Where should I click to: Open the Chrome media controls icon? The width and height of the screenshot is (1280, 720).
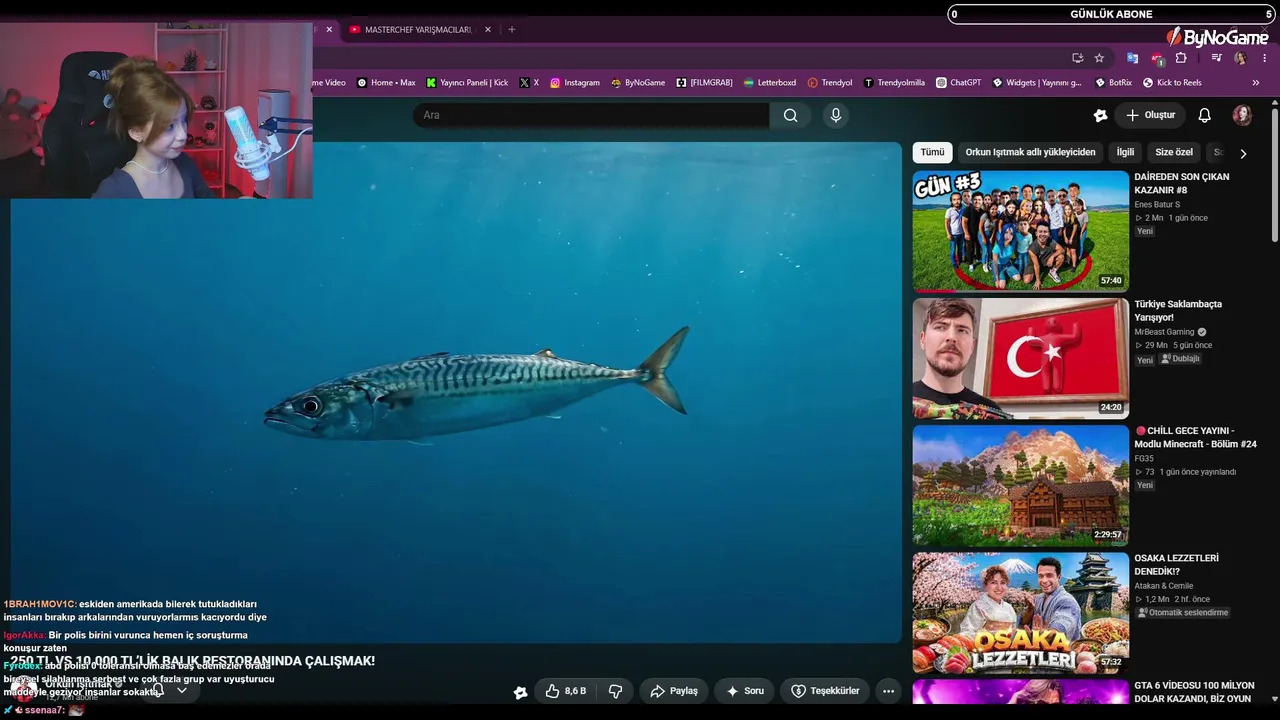[1216, 58]
